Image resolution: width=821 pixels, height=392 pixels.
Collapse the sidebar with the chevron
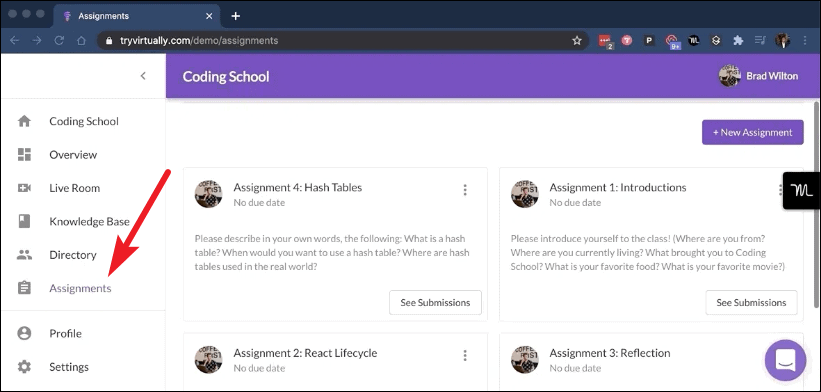143,76
